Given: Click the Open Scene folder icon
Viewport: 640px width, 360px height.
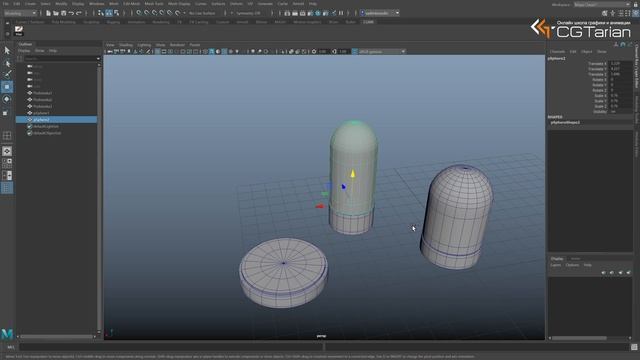Looking at the screenshot, I should (56, 13).
